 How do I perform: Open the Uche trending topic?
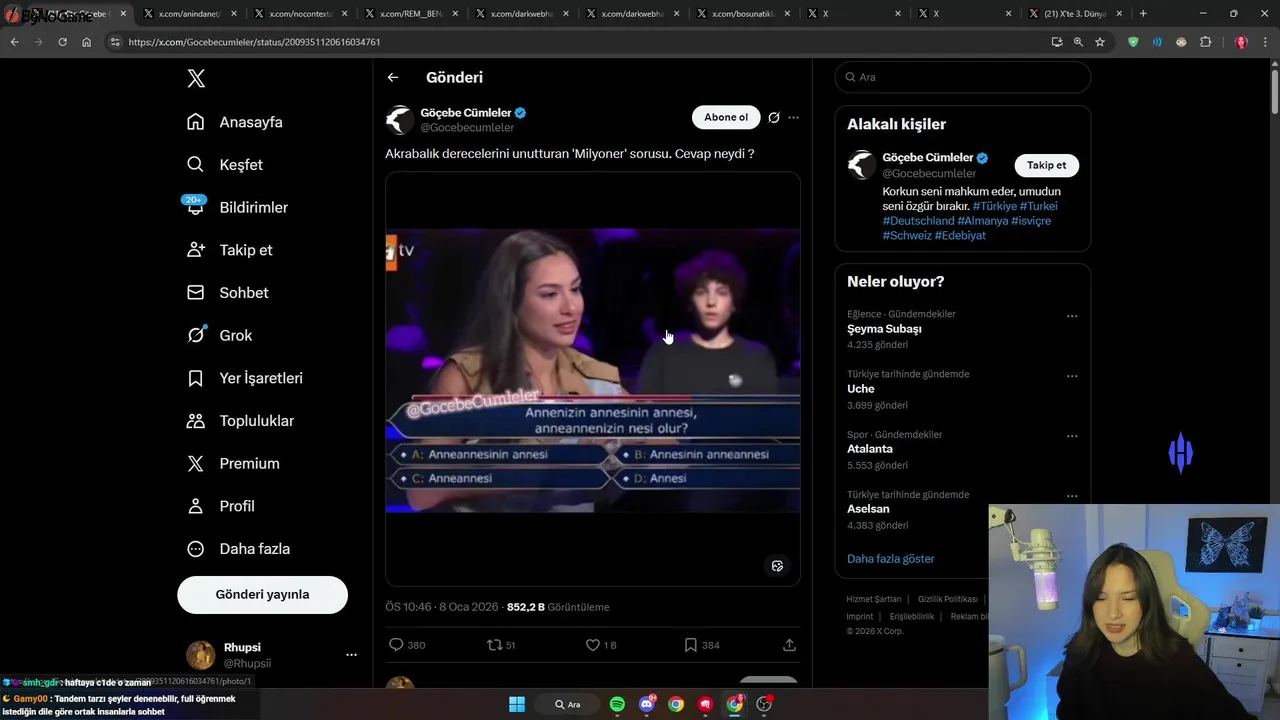click(x=860, y=389)
